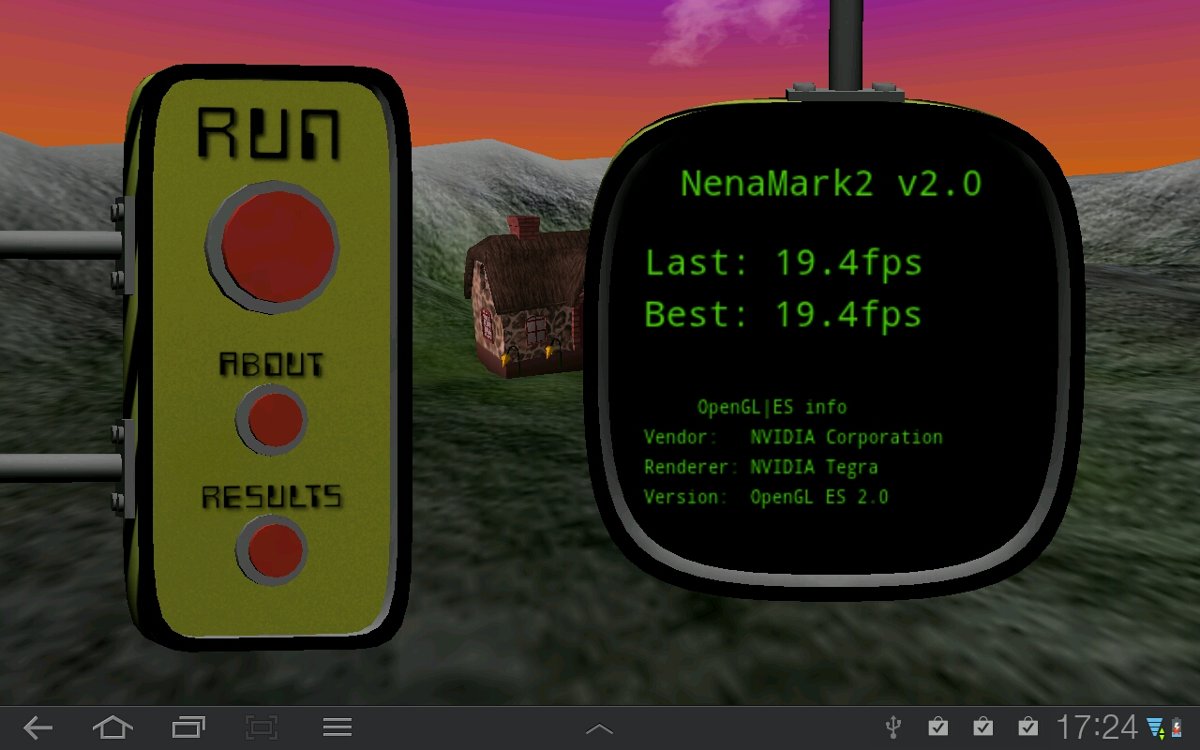The image size is (1200, 750).
Task: Open the leftmost shopping bag notification
Action: point(937,727)
